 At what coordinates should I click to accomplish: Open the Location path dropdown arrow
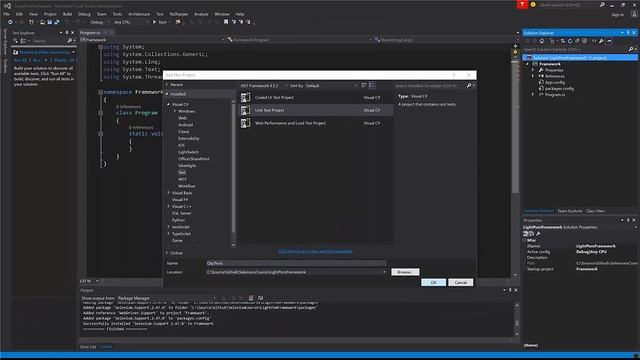pyautogui.click(x=384, y=272)
